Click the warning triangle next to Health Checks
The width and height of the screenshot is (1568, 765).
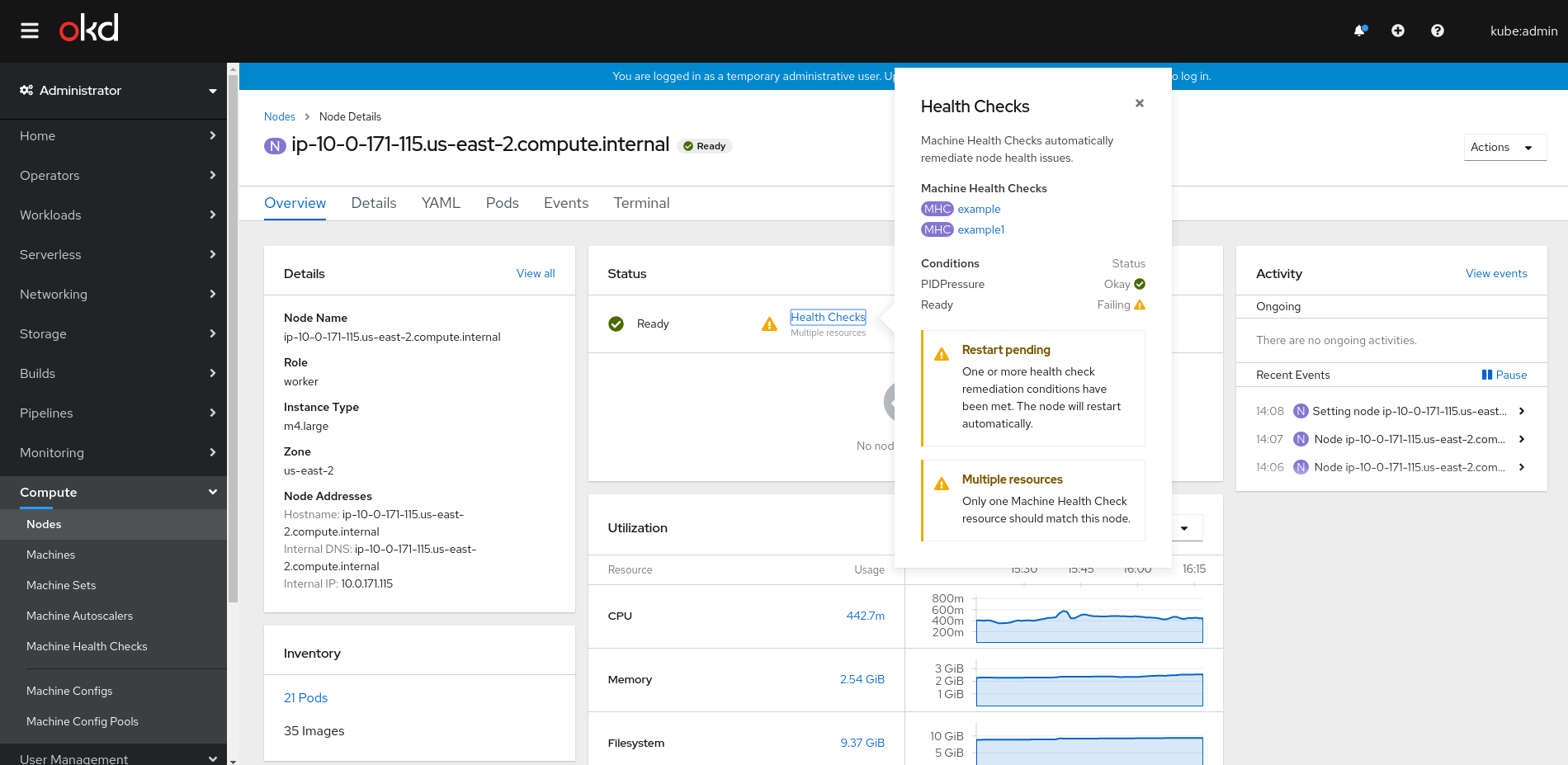(x=769, y=324)
